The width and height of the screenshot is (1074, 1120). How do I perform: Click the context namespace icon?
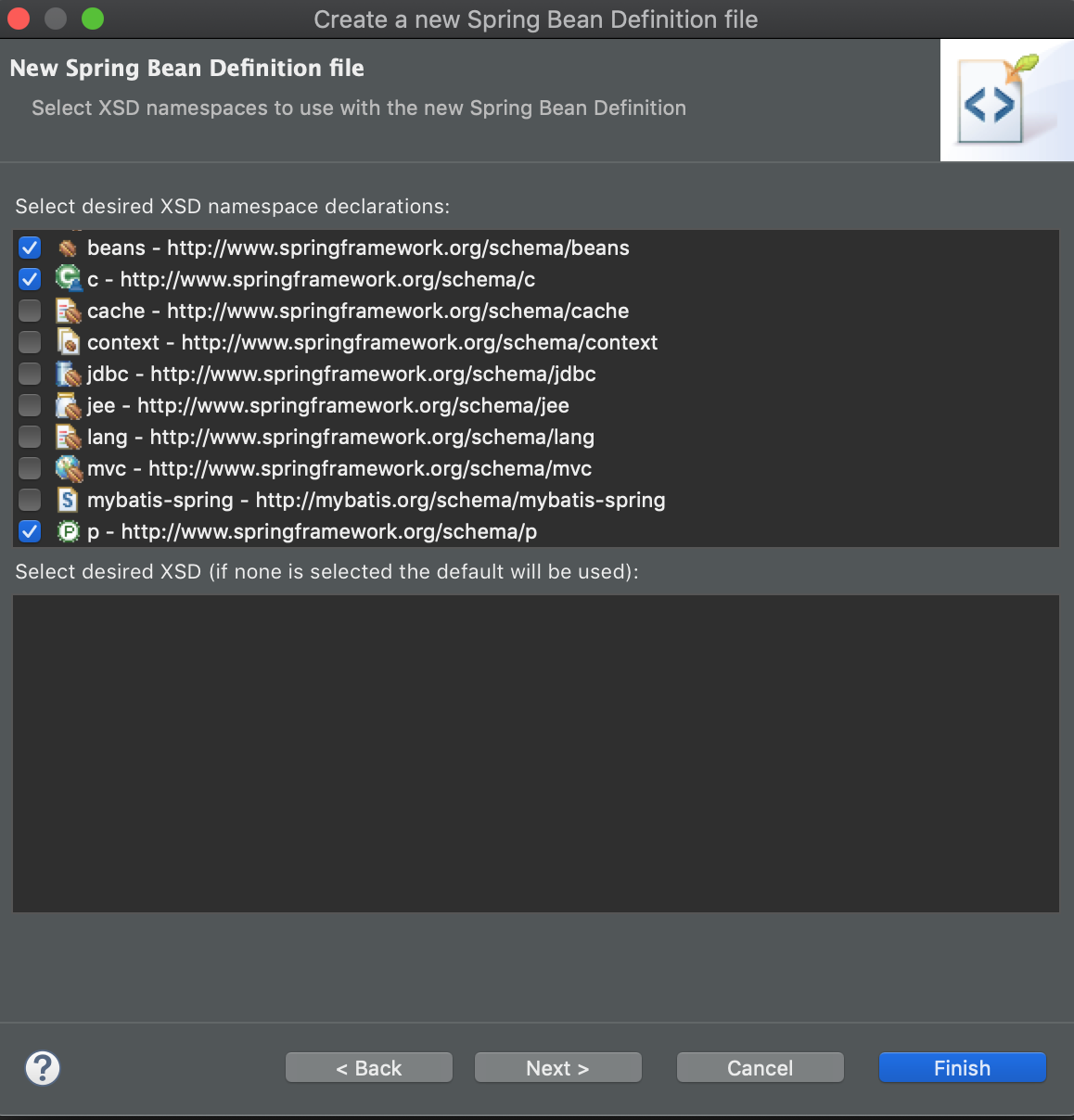click(x=68, y=342)
